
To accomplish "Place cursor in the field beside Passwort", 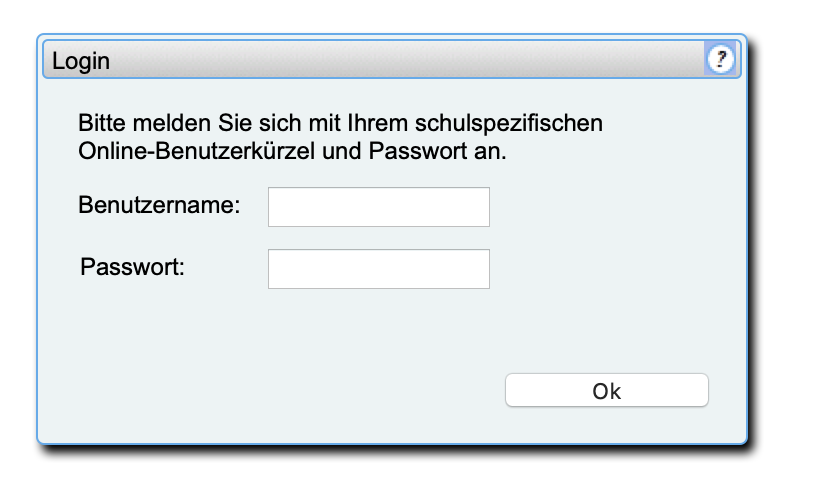I will tap(378, 269).
